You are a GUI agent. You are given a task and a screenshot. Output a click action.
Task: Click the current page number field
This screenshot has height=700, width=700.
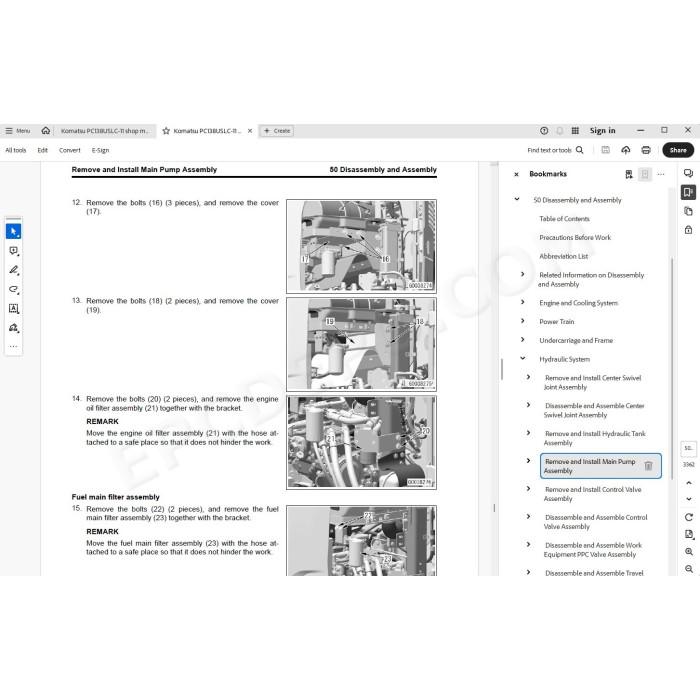[688, 449]
